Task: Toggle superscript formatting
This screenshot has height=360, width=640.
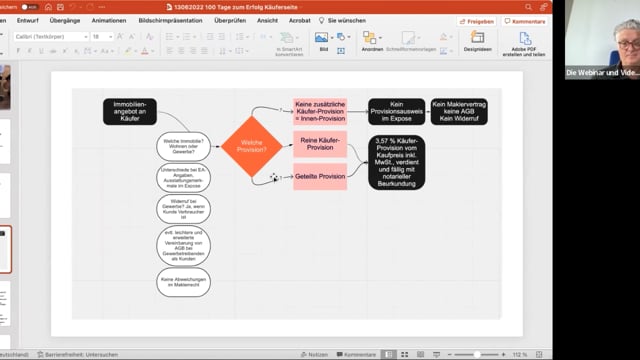Action: click(65, 51)
